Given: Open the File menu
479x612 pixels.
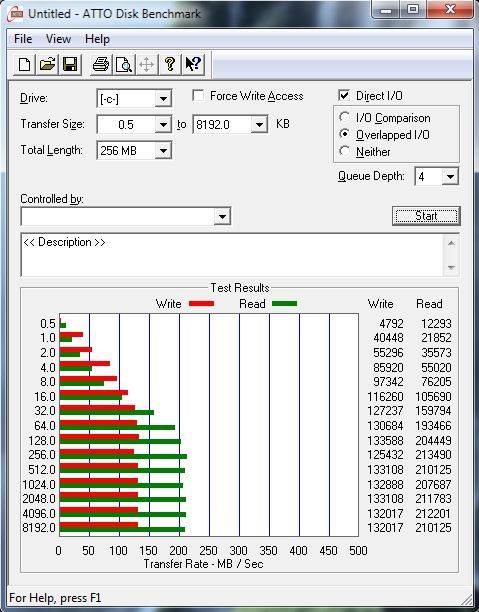Looking at the screenshot, I should (x=23, y=39).
